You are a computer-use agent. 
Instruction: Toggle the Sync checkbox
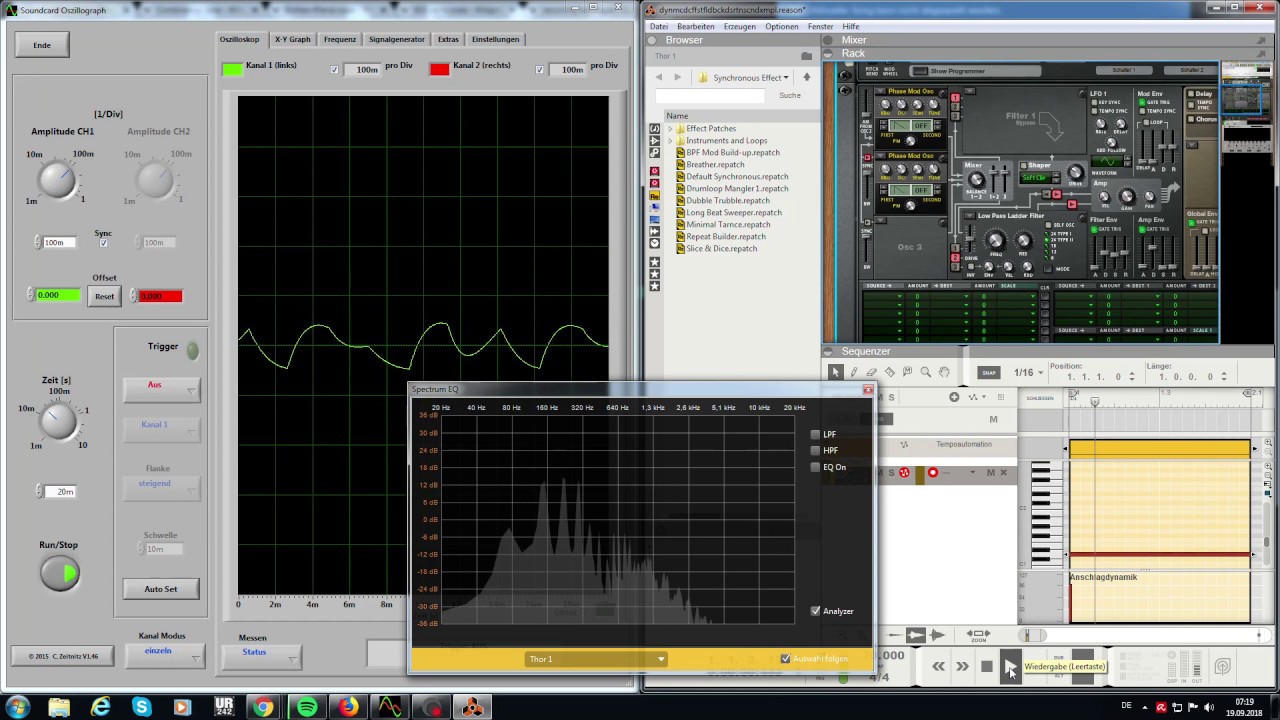pos(103,243)
